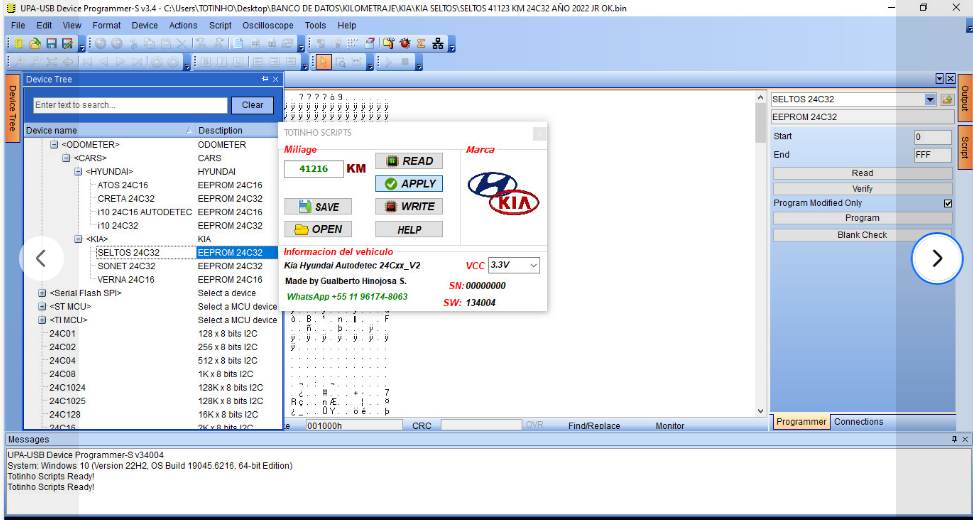Viewport: 973px width, 520px height.
Task: Switch to the Connections tab
Action: pyautogui.click(x=858, y=422)
